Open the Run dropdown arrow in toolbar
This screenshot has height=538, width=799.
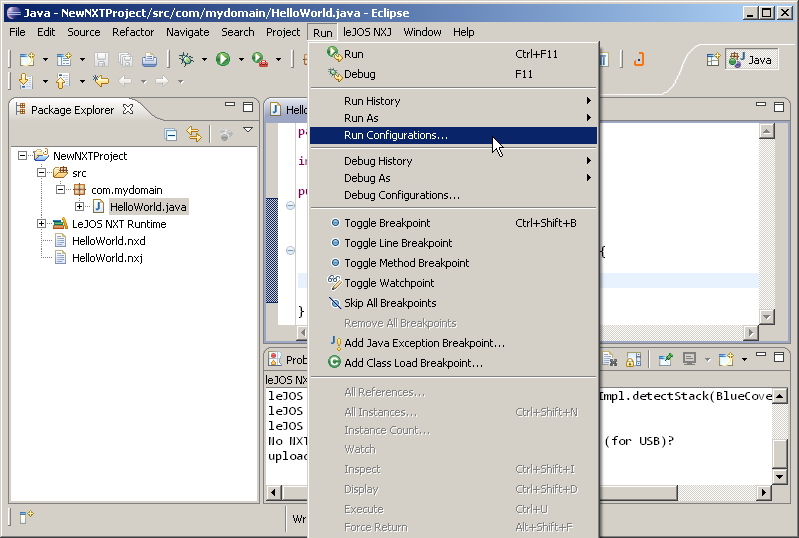tap(241, 60)
